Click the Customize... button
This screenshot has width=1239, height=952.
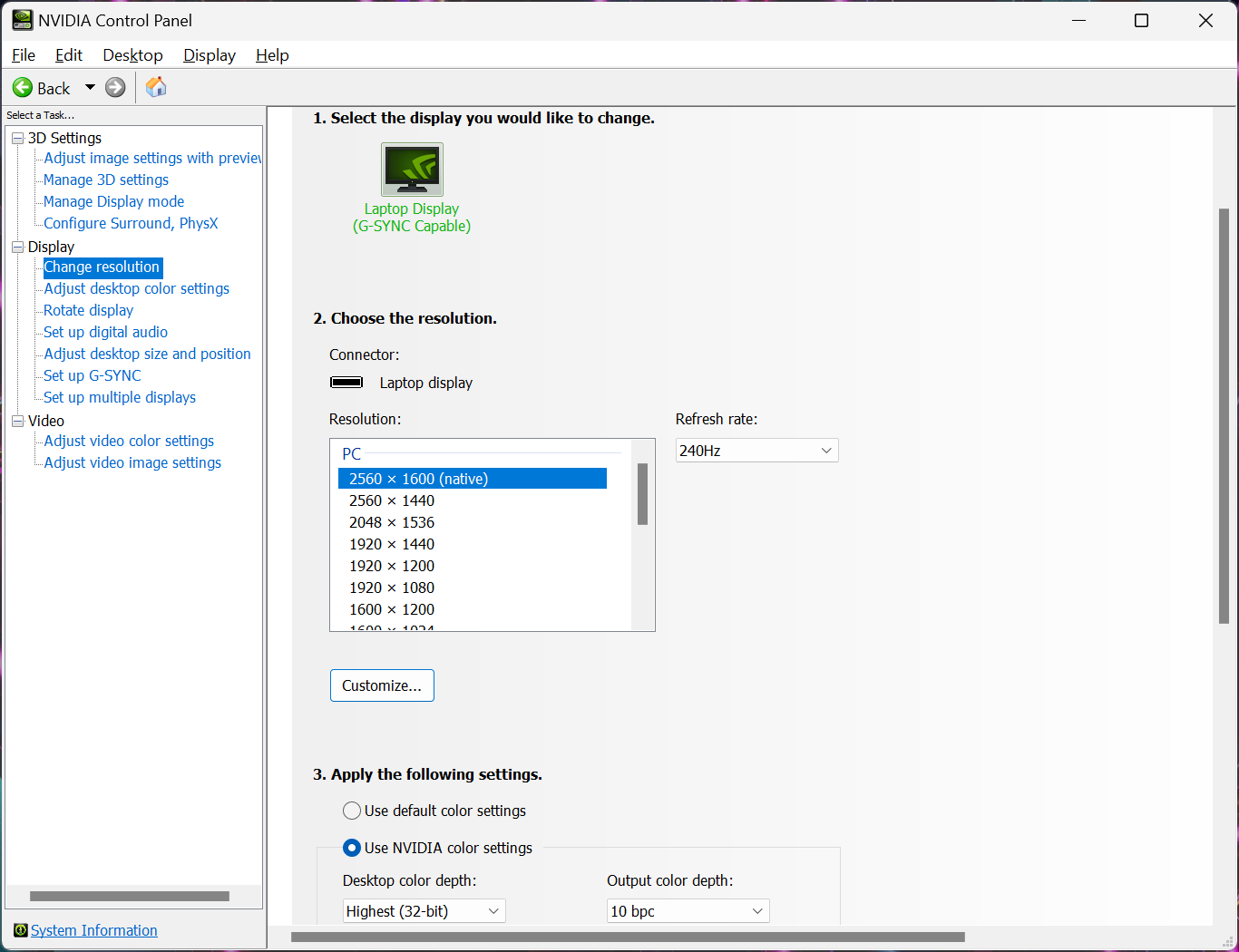[x=382, y=685]
